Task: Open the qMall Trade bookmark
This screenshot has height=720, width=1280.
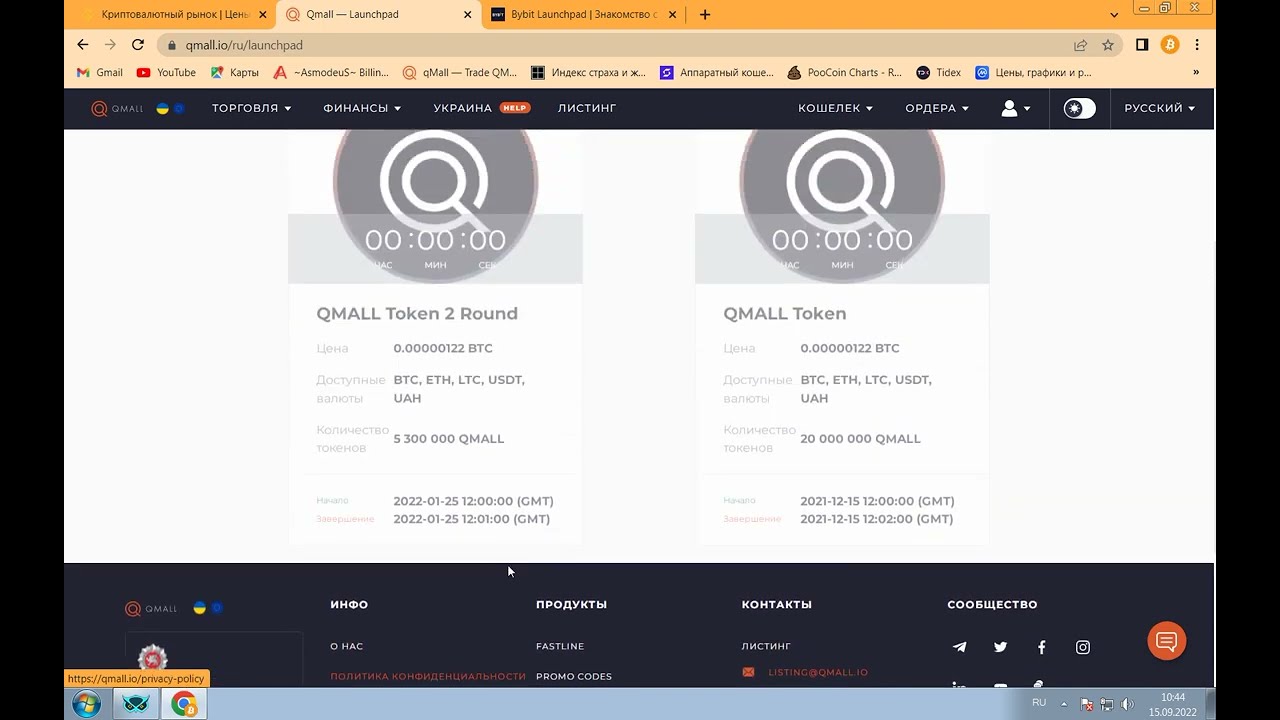Action: [460, 73]
